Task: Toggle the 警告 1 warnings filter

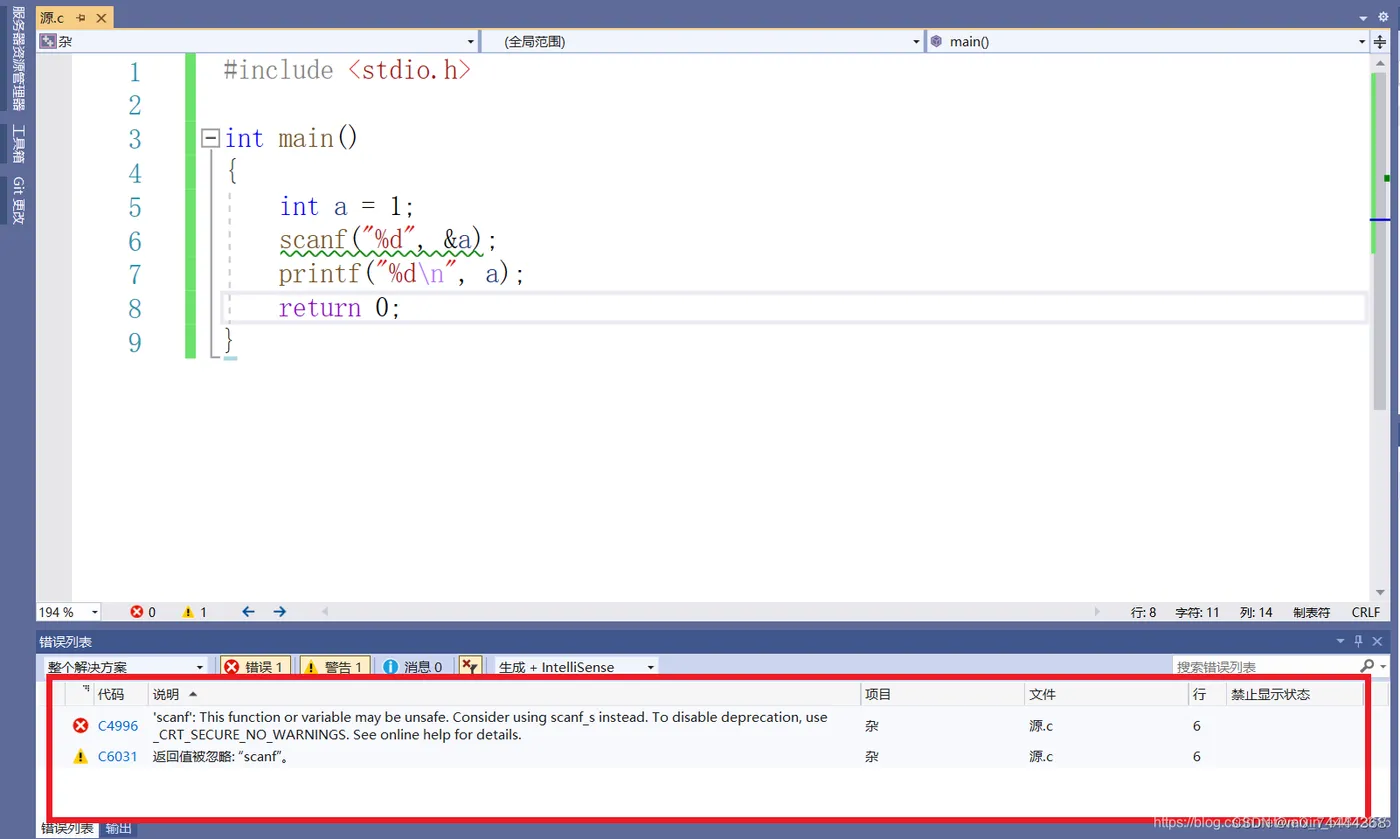Action: tap(335, 666)
